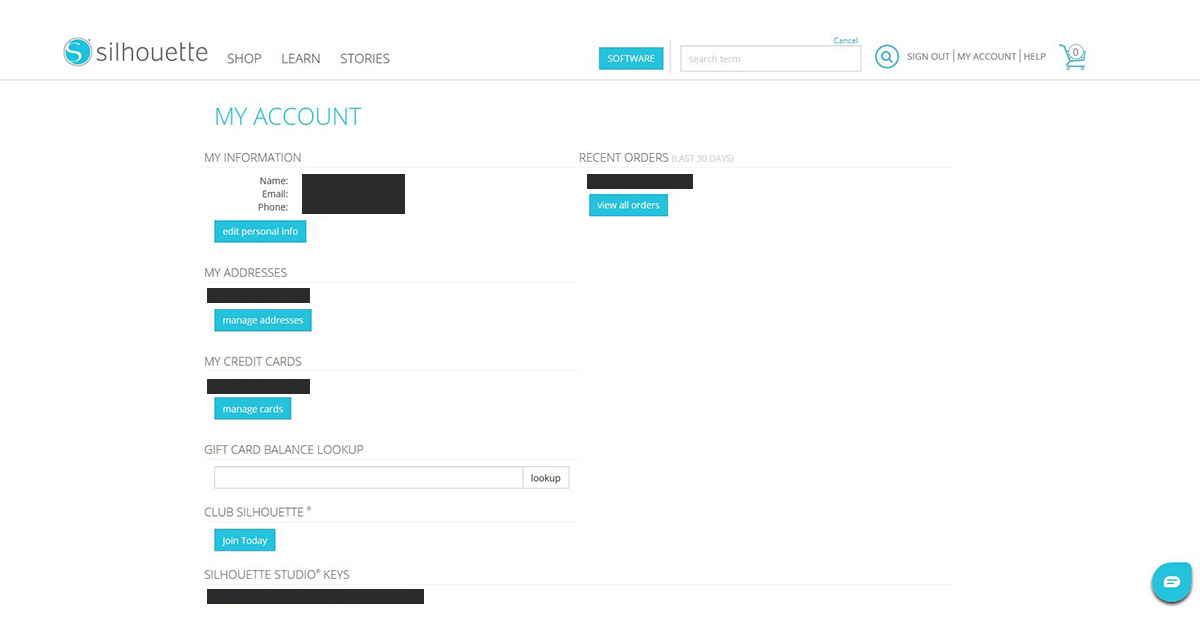
Task: Click the manage cards button
Action: tap(252, 409)
